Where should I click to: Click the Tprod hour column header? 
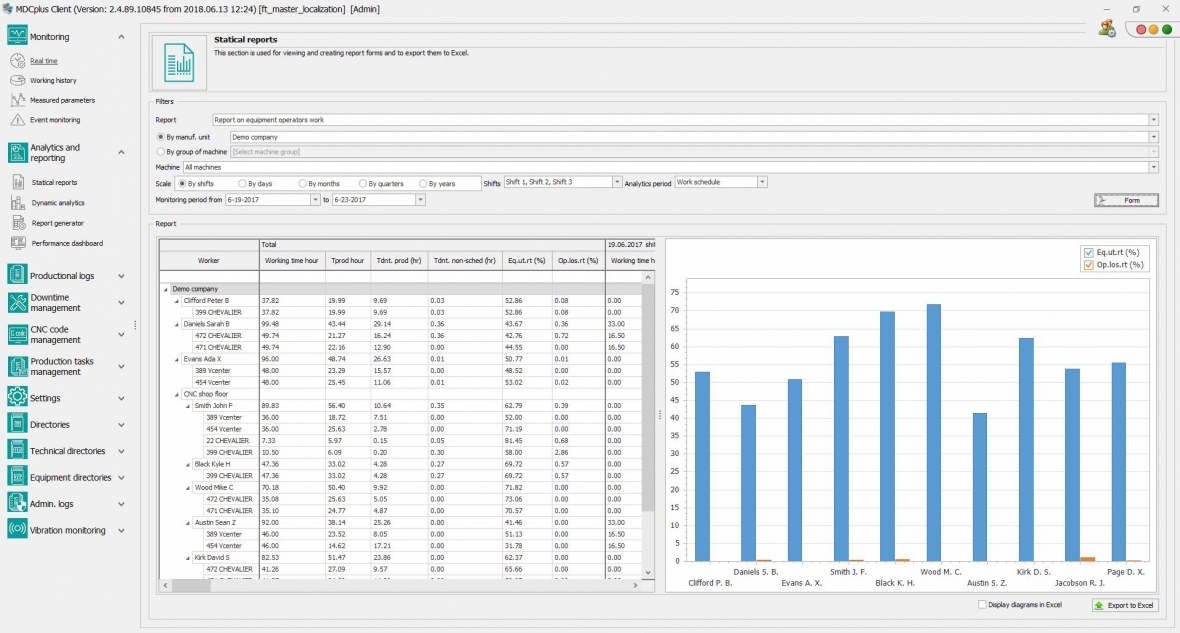point(348,260)
